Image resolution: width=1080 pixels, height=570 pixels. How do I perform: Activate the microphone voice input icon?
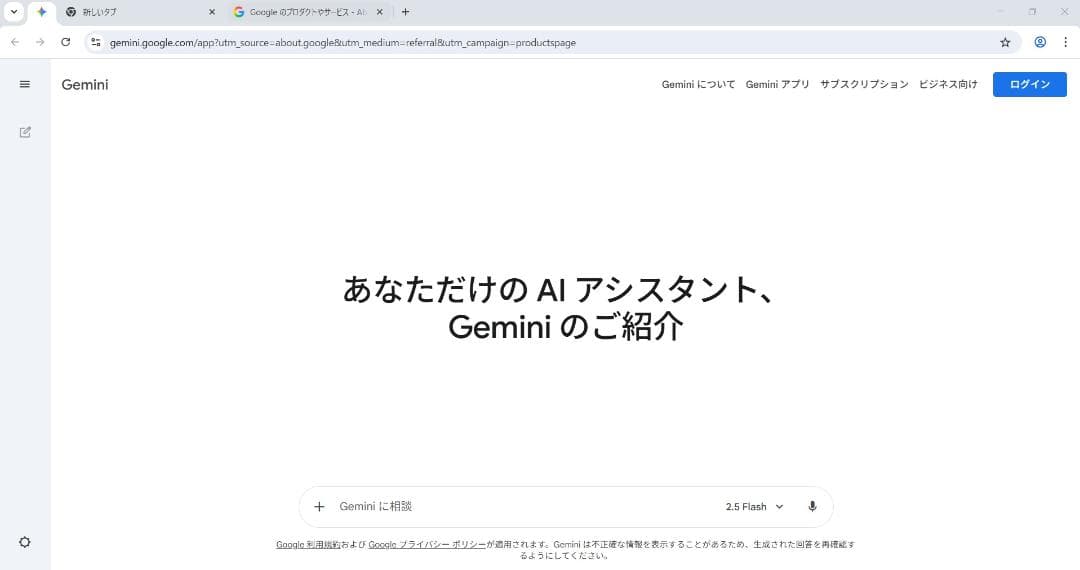[x=812, y=507]
